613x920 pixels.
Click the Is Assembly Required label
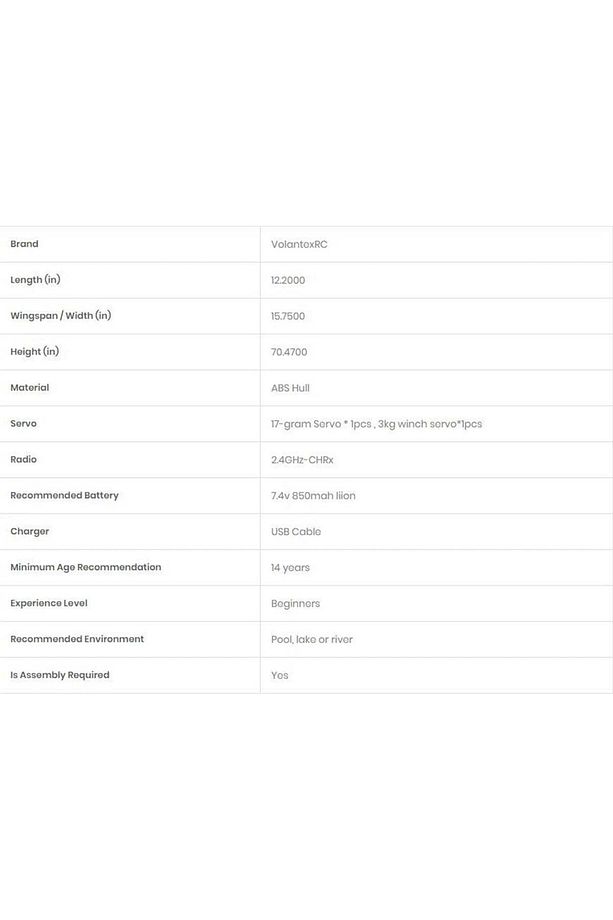tap(60, 675)
